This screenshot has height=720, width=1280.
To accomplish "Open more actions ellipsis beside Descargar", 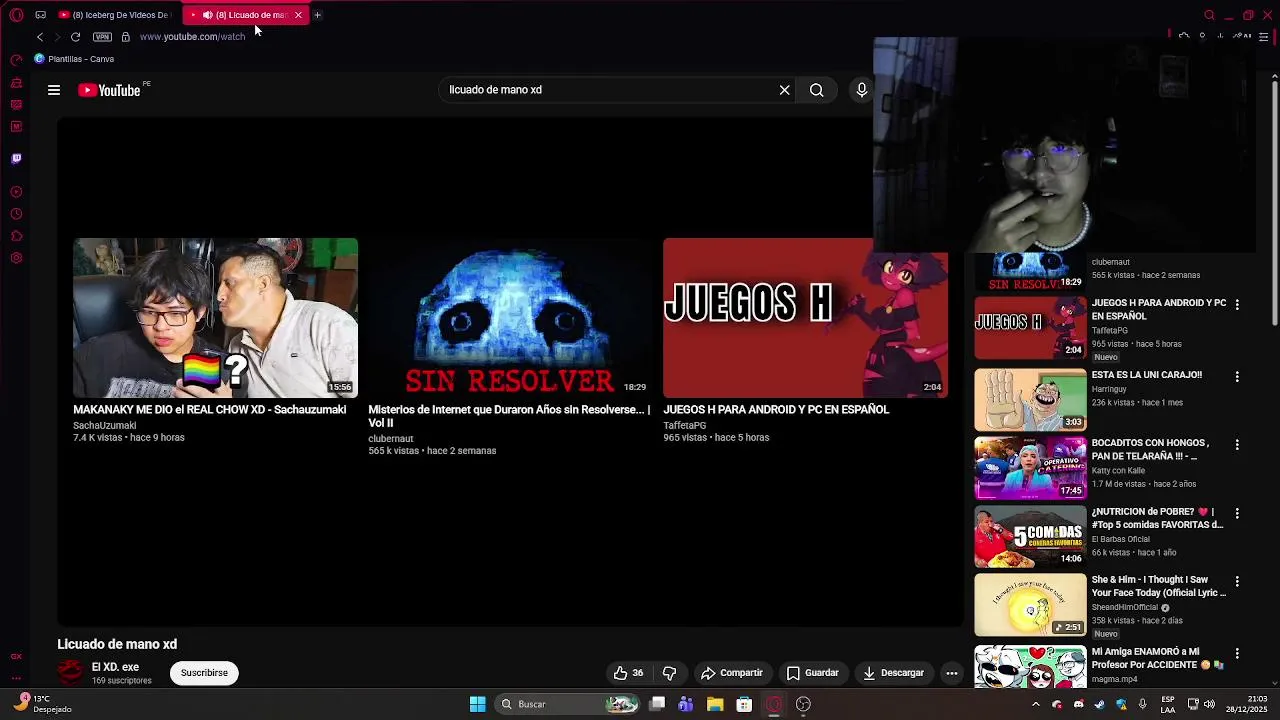I will point(952,673).
